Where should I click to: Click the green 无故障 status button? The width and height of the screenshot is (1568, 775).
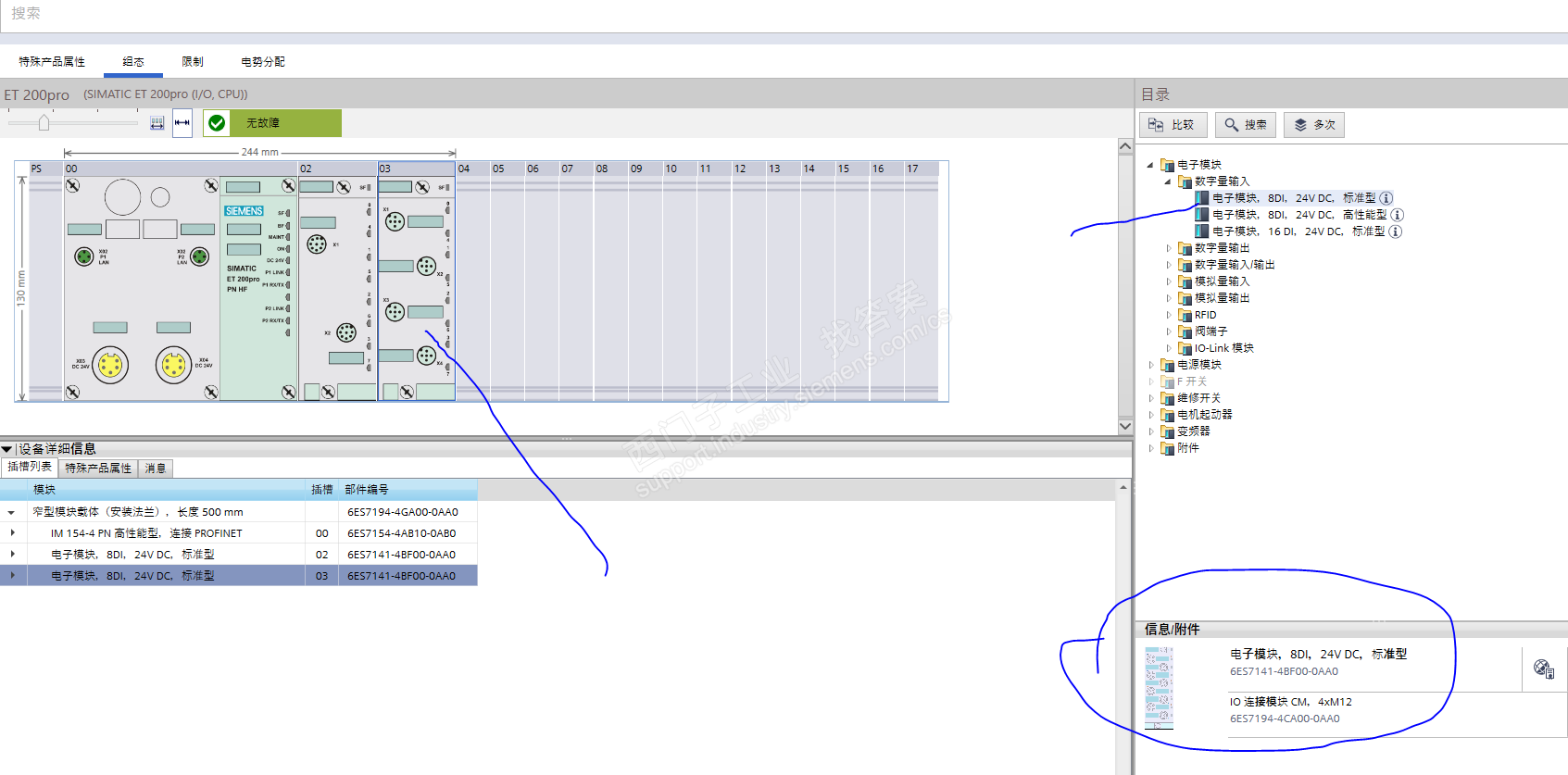272,123
